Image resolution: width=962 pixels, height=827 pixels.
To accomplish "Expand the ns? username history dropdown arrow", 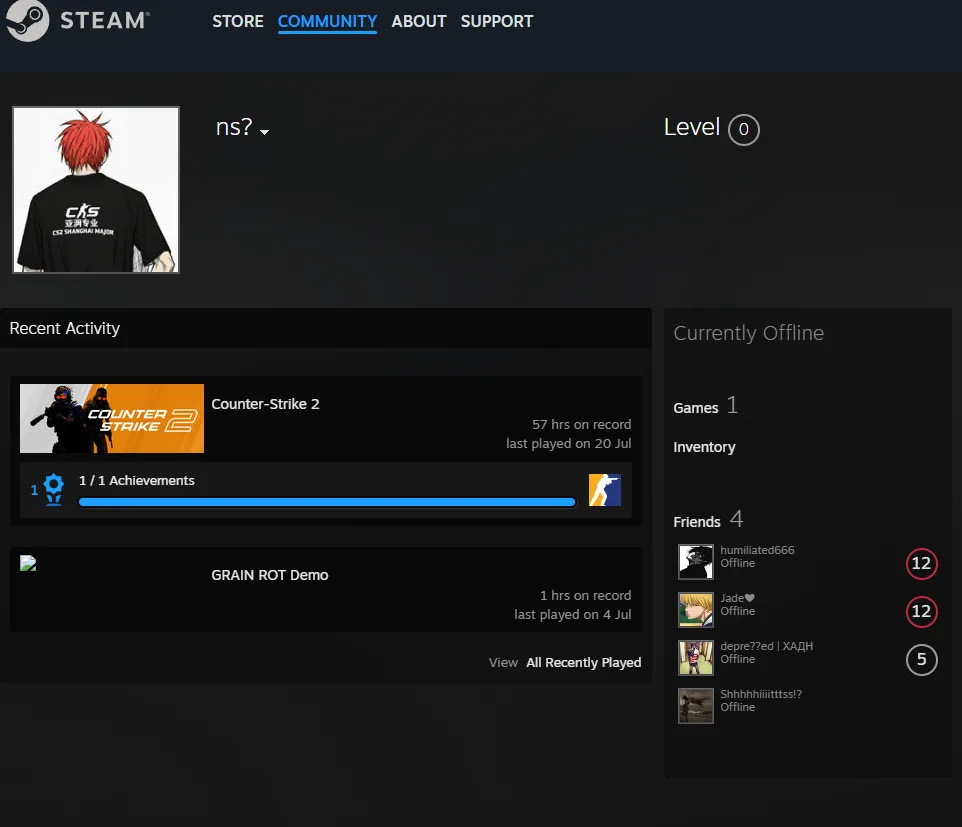I will coord(264,132).
